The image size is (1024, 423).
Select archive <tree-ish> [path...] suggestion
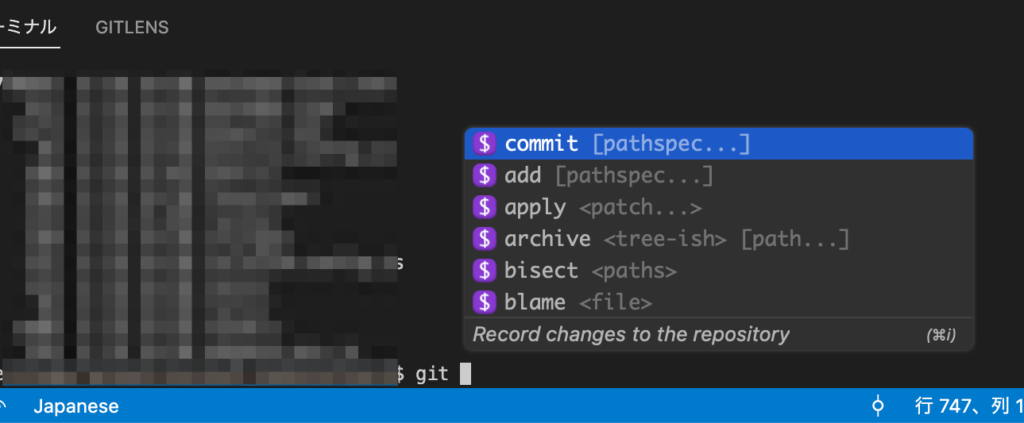point(718,239)
